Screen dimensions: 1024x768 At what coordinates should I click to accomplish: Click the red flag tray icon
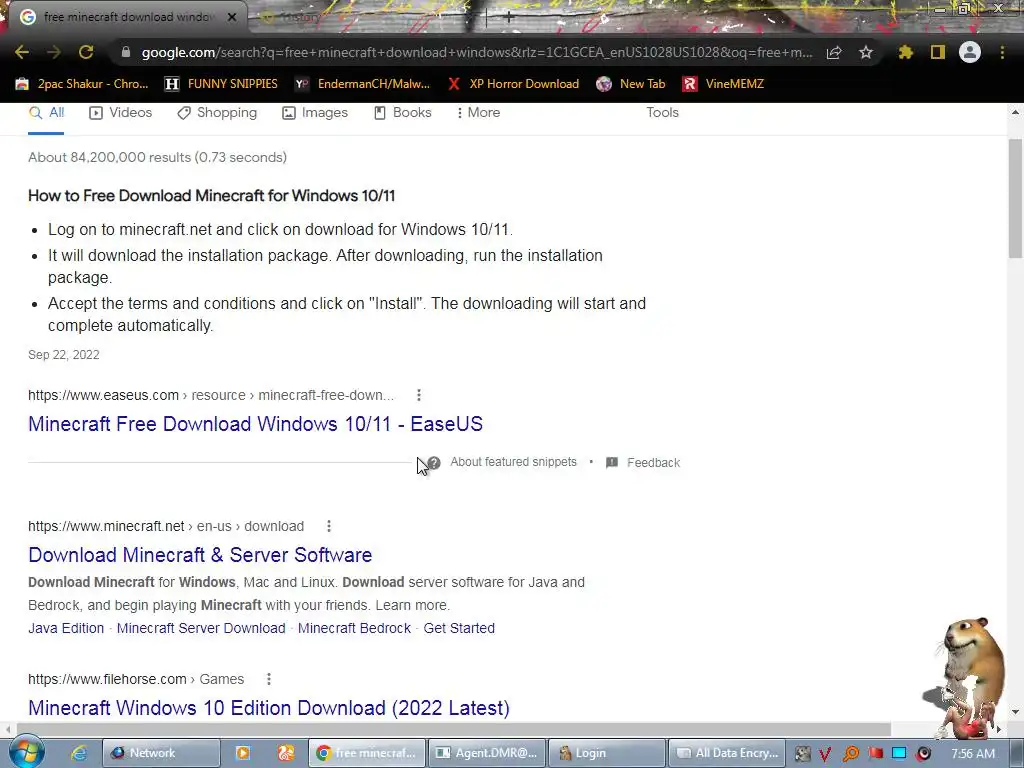click(x=875, y=753)
